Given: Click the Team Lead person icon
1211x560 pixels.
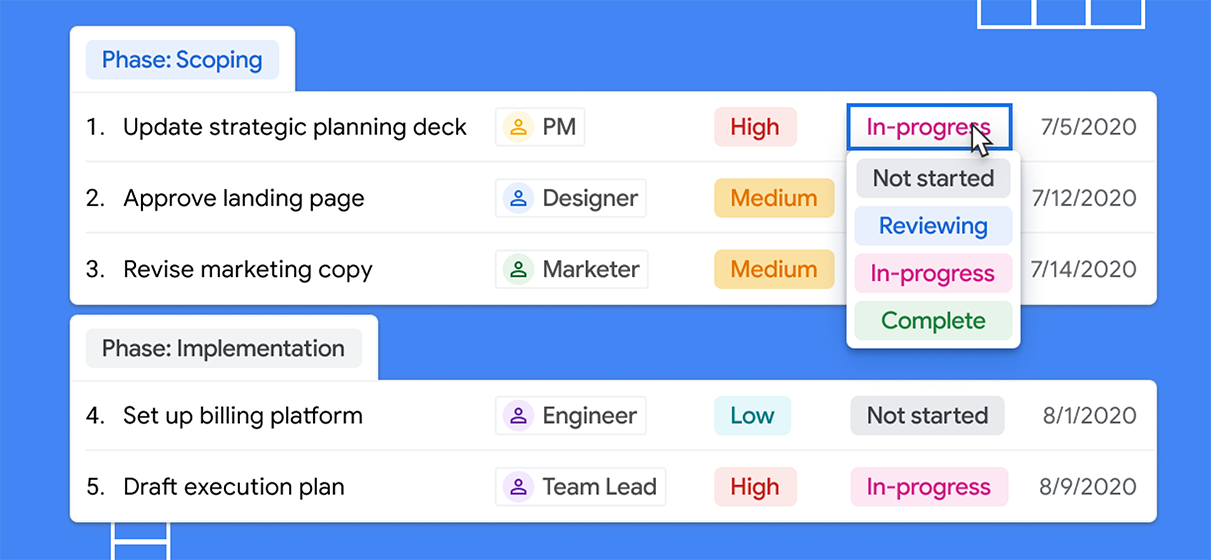Looking at the screenshot, I should (518, 487).
